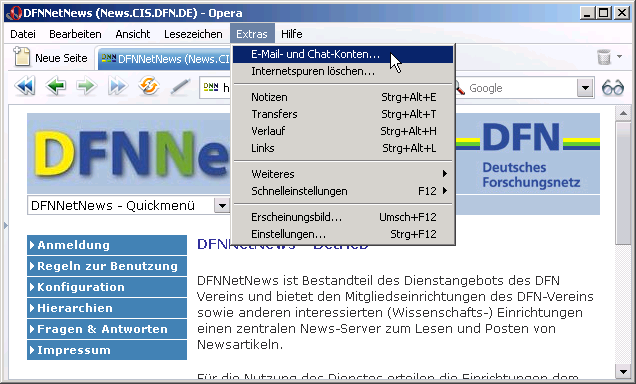The height and width of the screenshot is (384, 636).
Task: Open the Konfiguration sidebar link
Action: point(107,287)
